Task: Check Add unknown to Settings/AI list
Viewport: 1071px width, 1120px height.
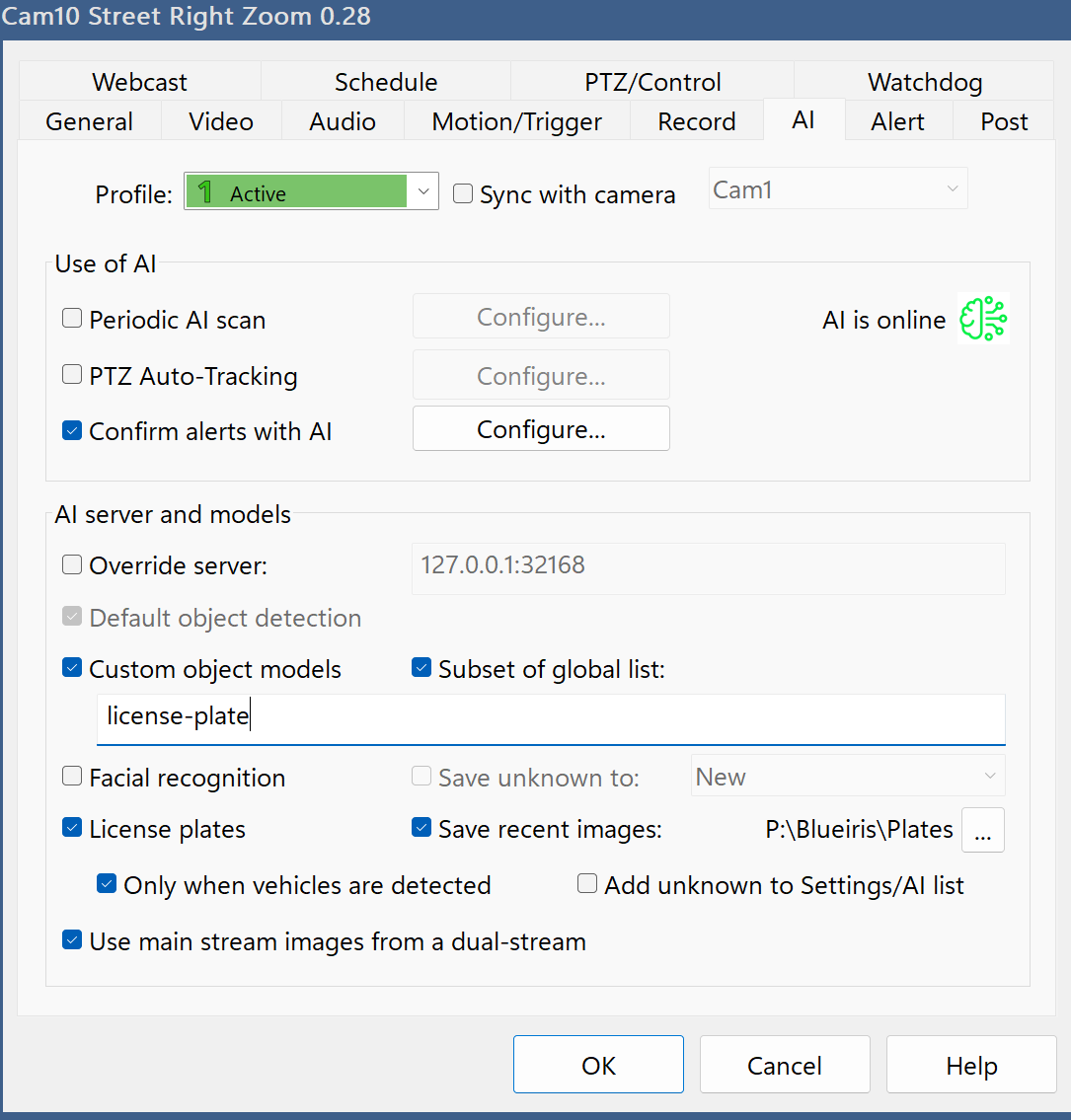Action: [x=587, y=884]
